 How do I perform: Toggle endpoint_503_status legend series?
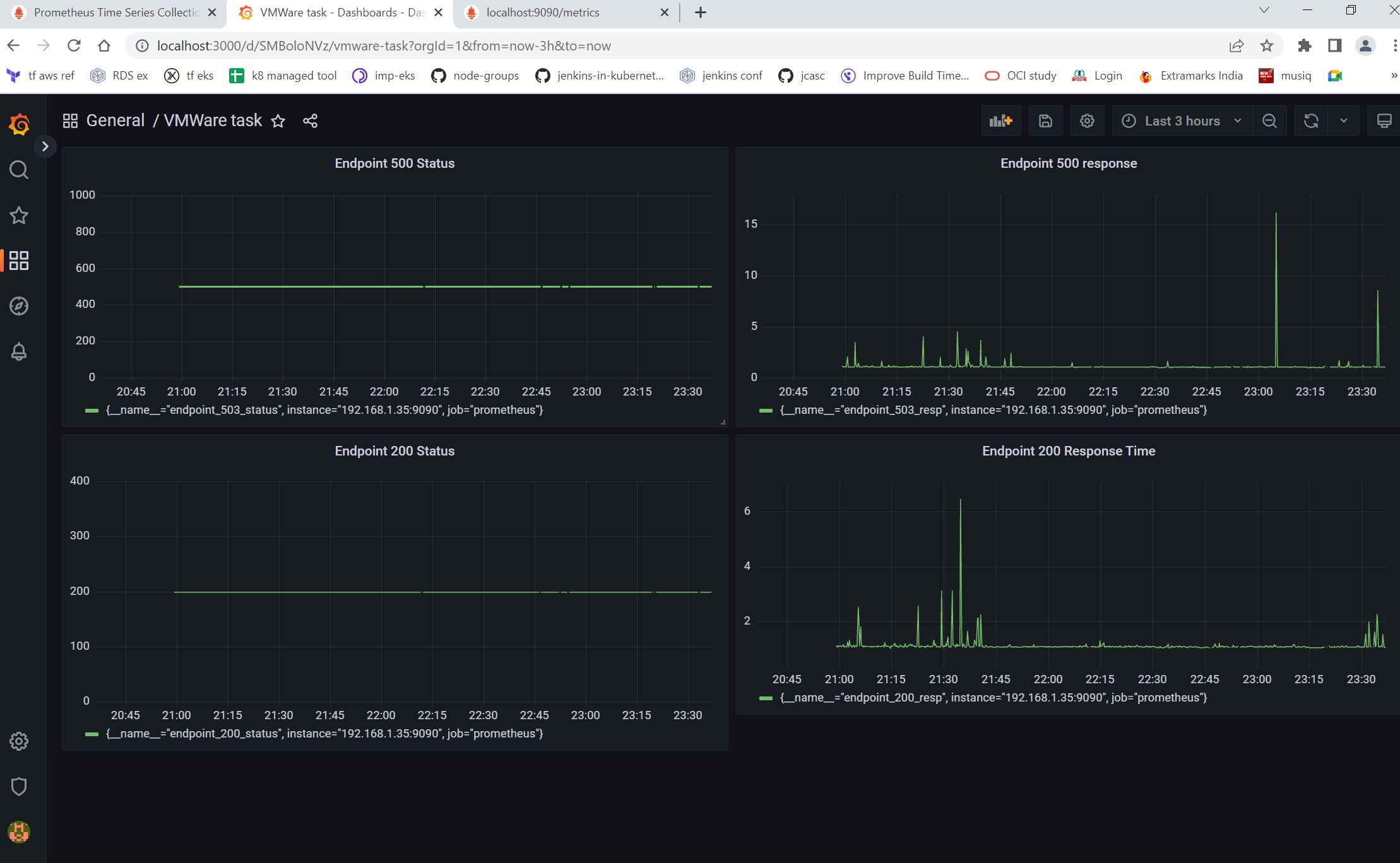324,410
